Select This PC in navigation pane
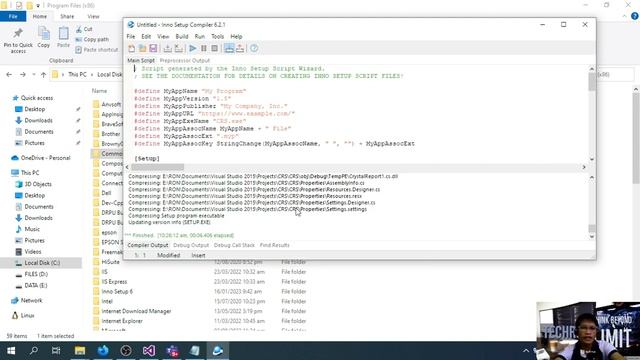Viewport: 640px width, 360px height. [x=26, y=173]
